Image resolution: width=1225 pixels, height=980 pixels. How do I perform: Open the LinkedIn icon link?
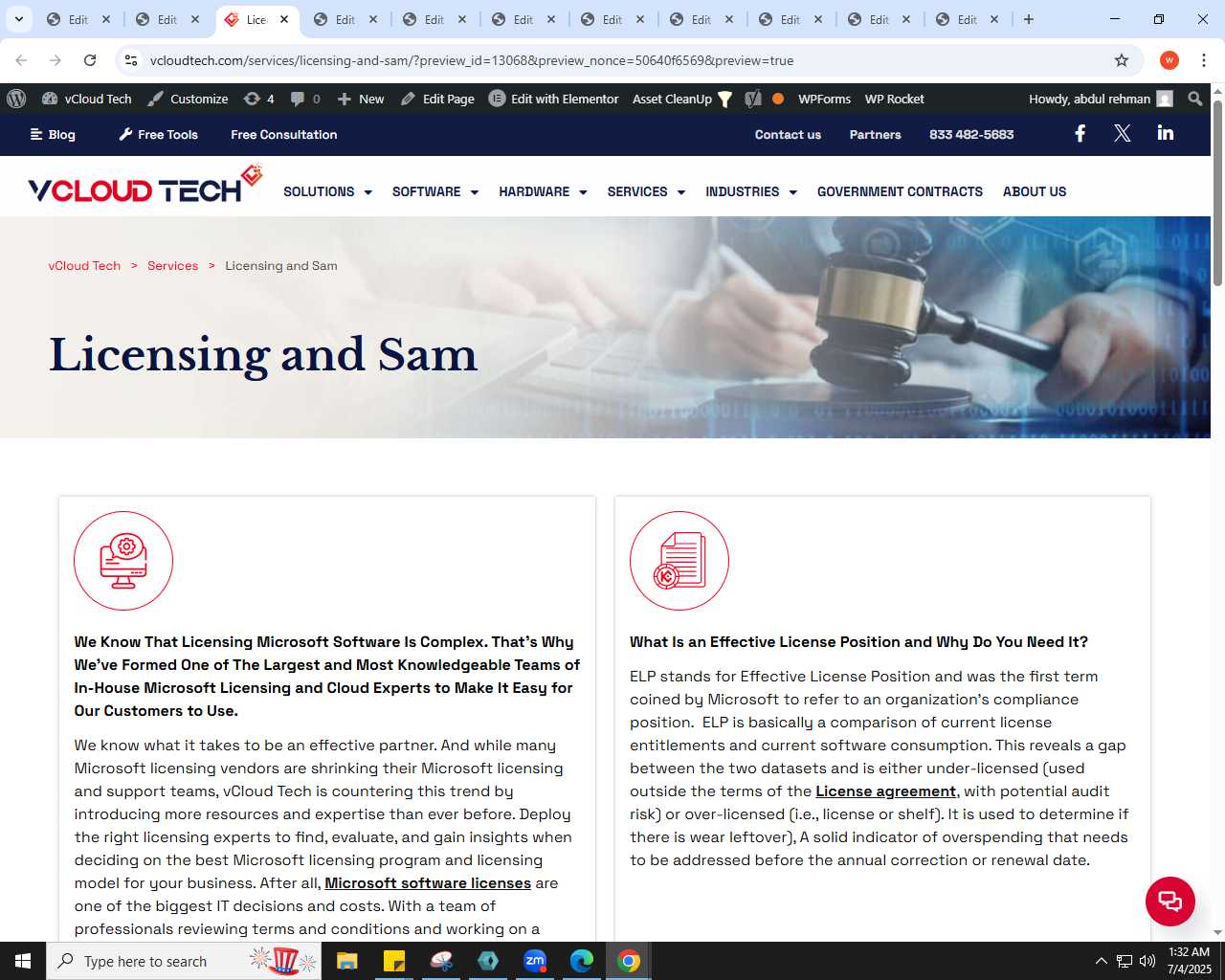(1165, 133)
